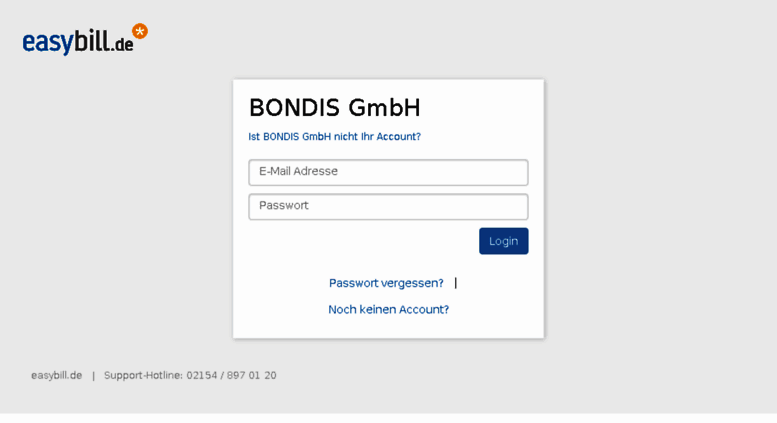Viewport: 777px width, 423px height.
Task: Click the blank area left of the Login button
Action: [x=364, y=241]
